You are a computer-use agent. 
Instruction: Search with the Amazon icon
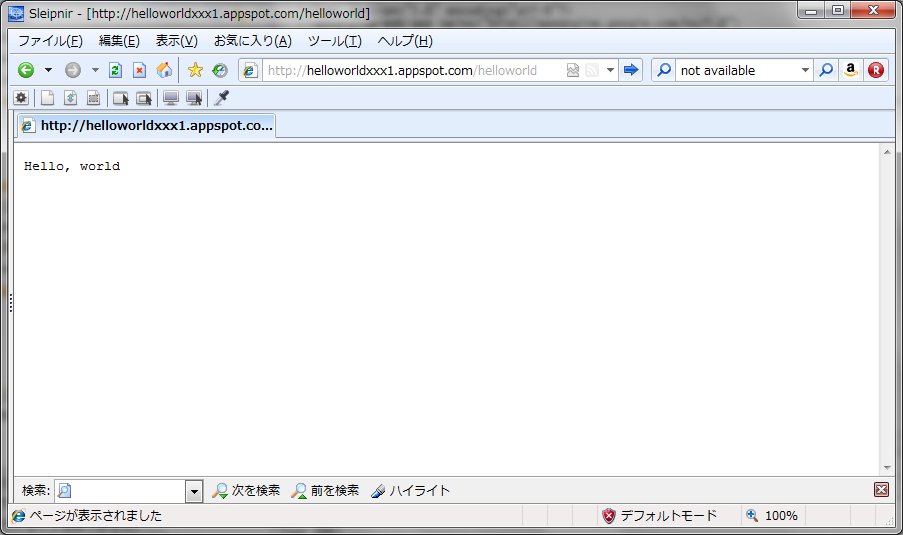coord(851,70)
